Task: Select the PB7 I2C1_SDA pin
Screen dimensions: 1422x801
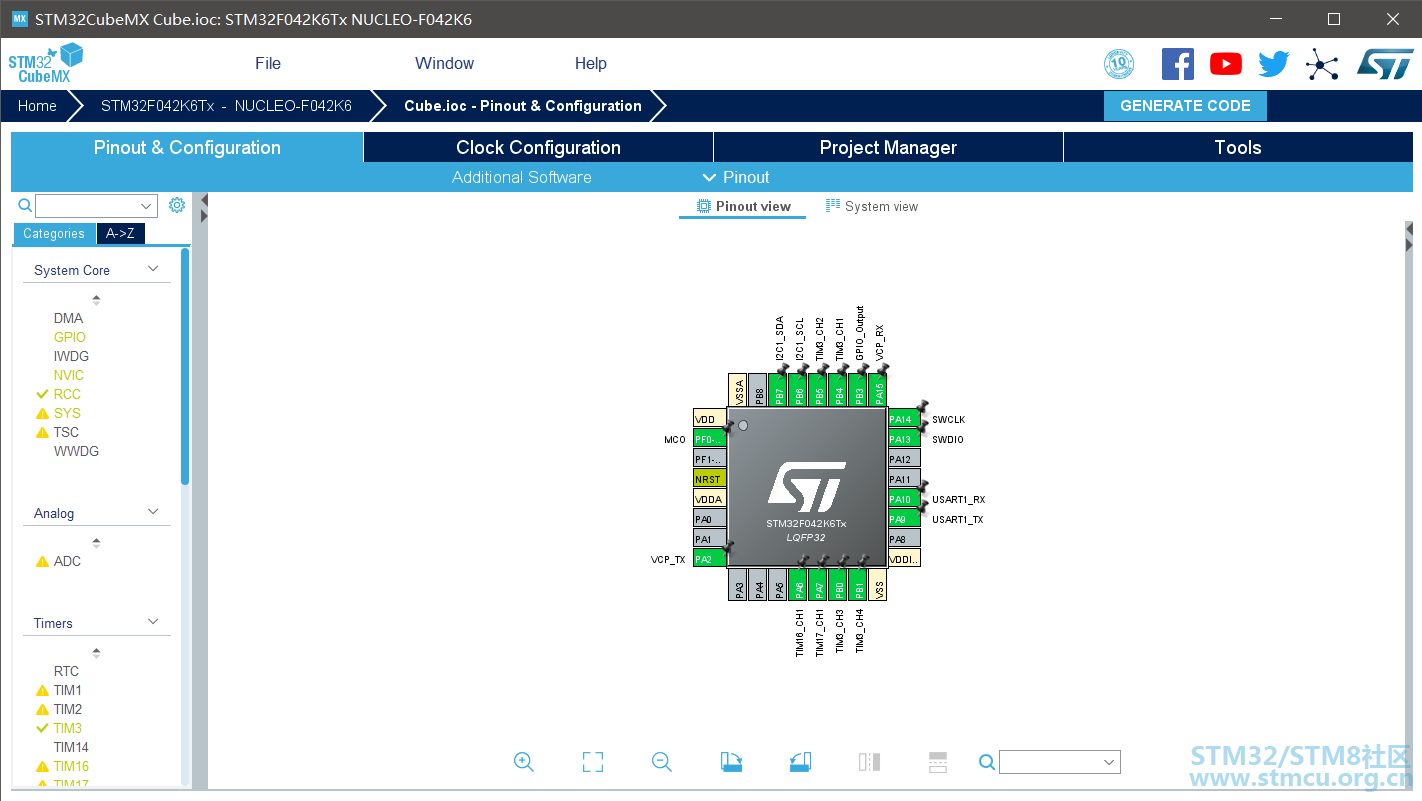Action: click(779, 390)
